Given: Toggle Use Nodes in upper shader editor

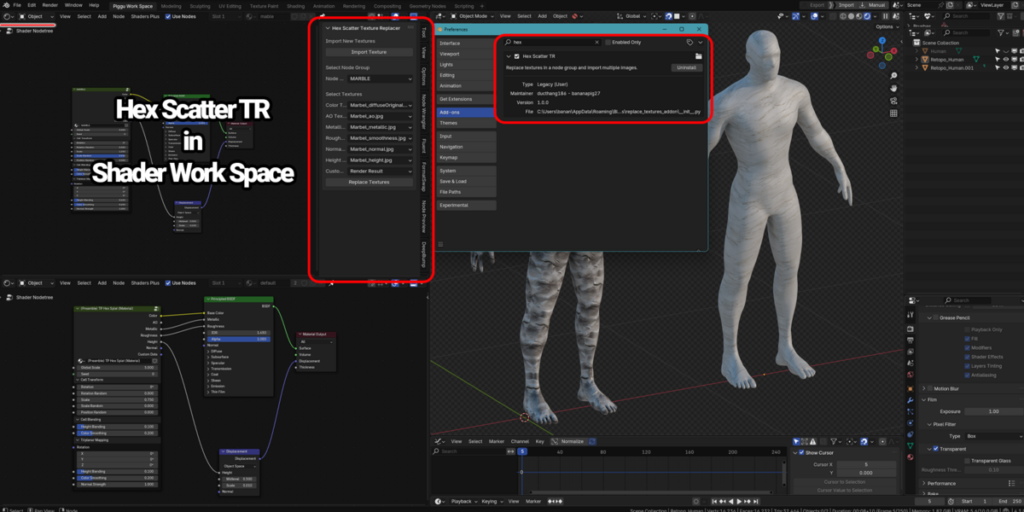Looking at the screenshot, I should click(x=168, y=16).
